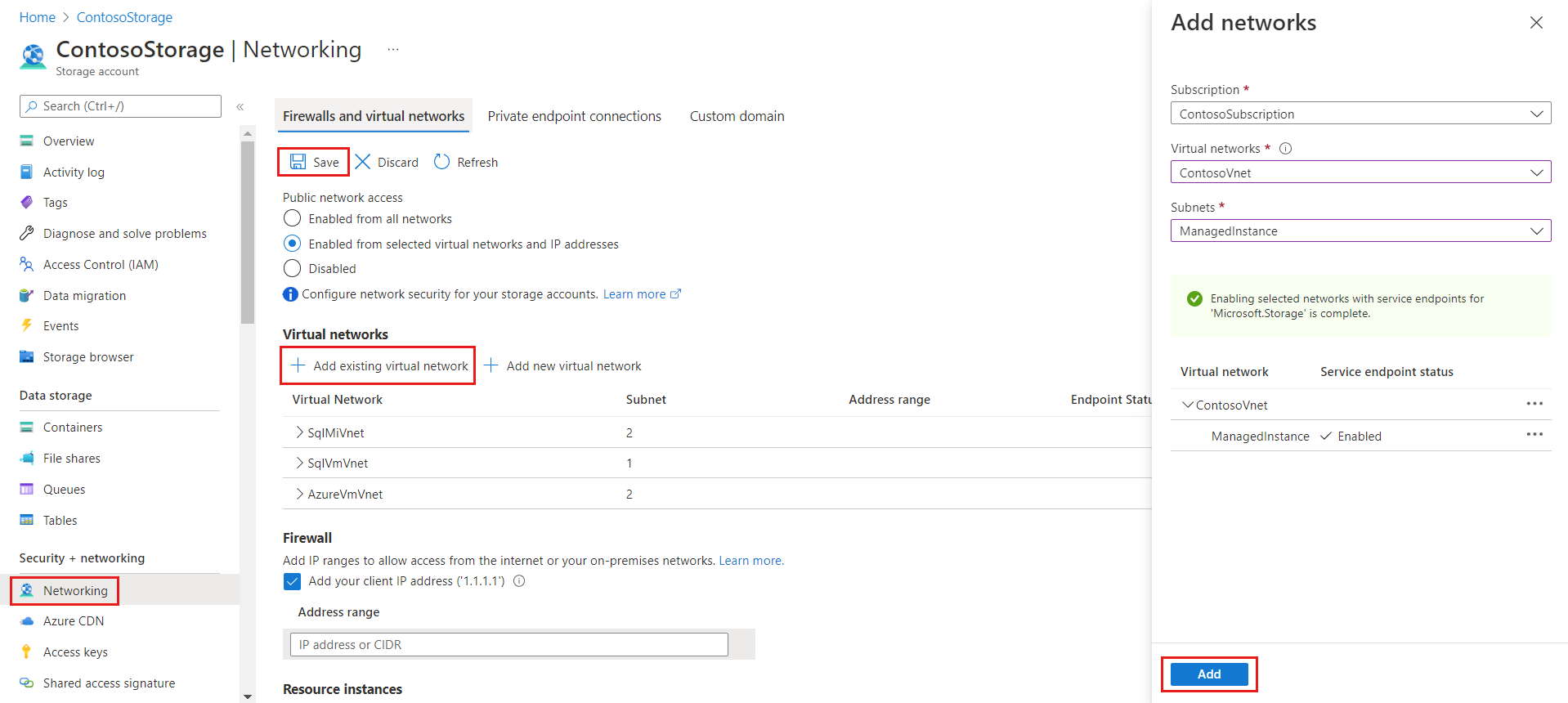
Task: Select the Disabled public network access option
Action: [292, 268]
